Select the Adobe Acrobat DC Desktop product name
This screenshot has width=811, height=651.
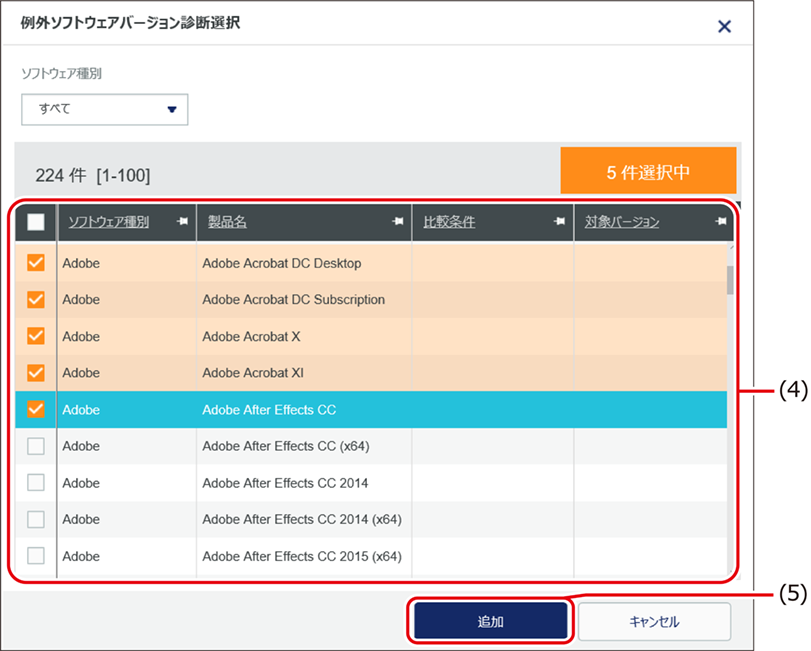pyautogui.click(x=282, y=263)
